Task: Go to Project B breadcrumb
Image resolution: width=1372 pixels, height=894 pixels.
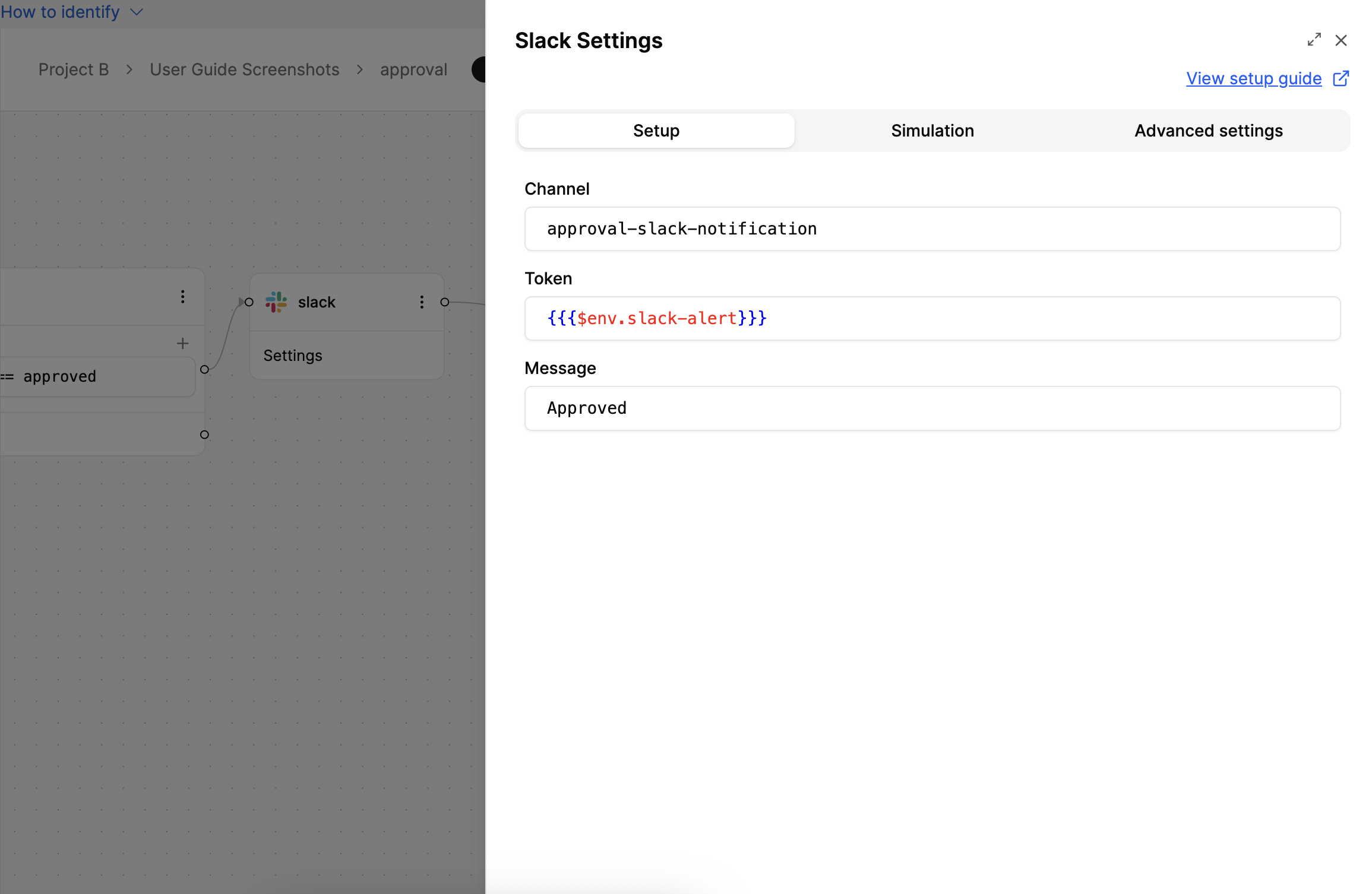Action: (74, 69)
